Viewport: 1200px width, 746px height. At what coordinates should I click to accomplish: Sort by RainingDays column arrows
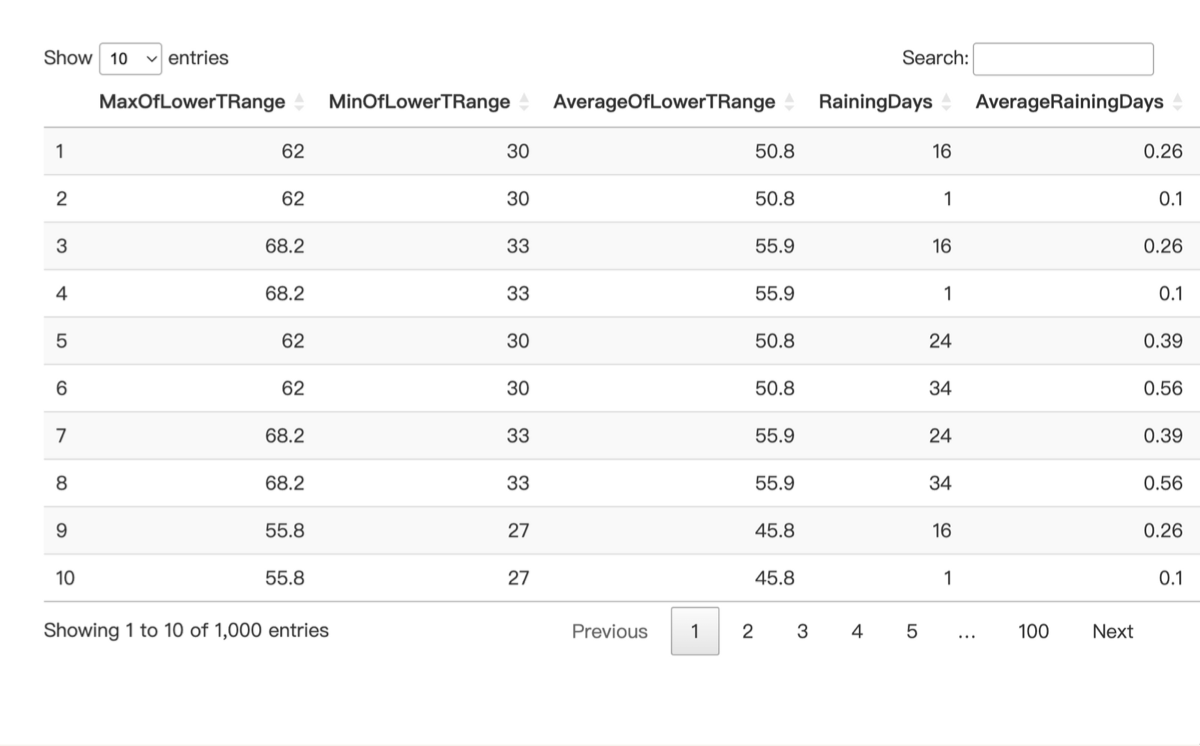pos(946,102)
